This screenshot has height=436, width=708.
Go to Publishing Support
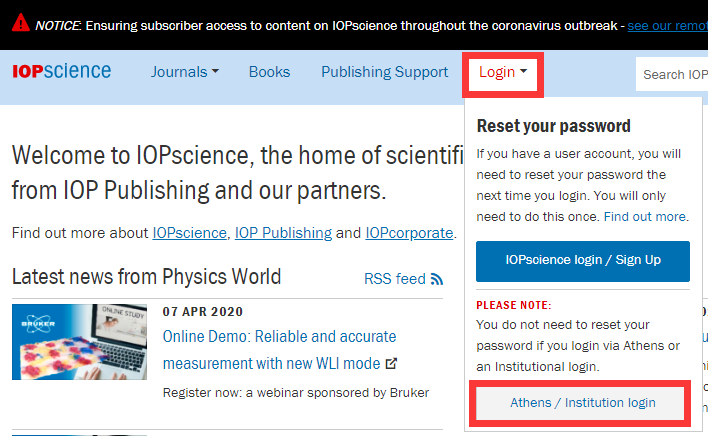coord(384,72)
